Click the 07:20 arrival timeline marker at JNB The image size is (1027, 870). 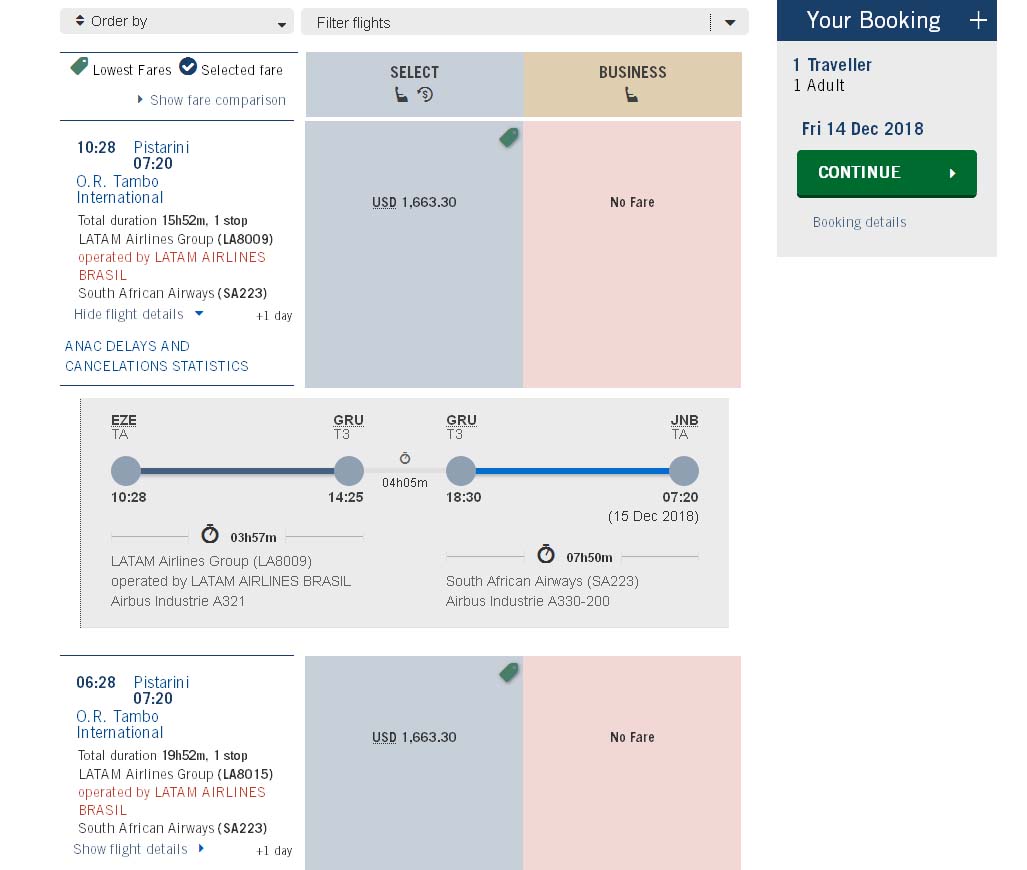pos(684,471)
